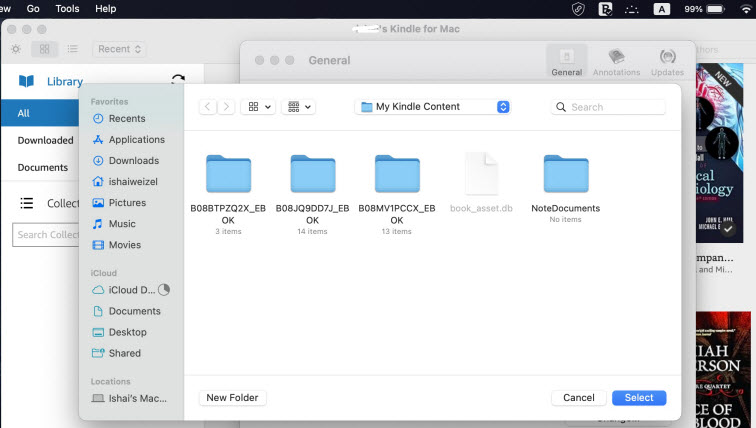
Task: Click Search Collections field
Action: point(46,235)
